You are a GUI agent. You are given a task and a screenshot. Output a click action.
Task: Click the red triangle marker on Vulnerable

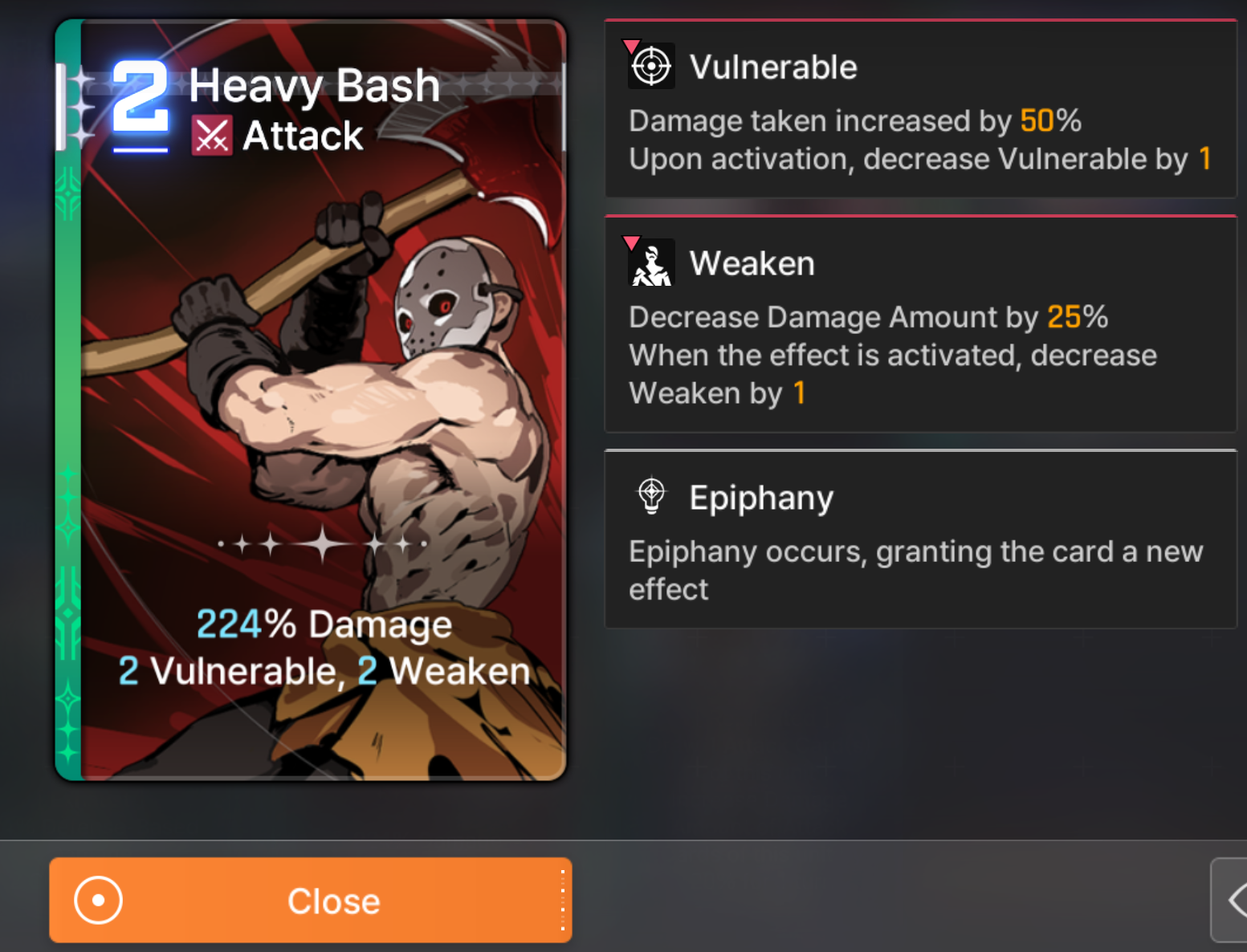(632, 46)
